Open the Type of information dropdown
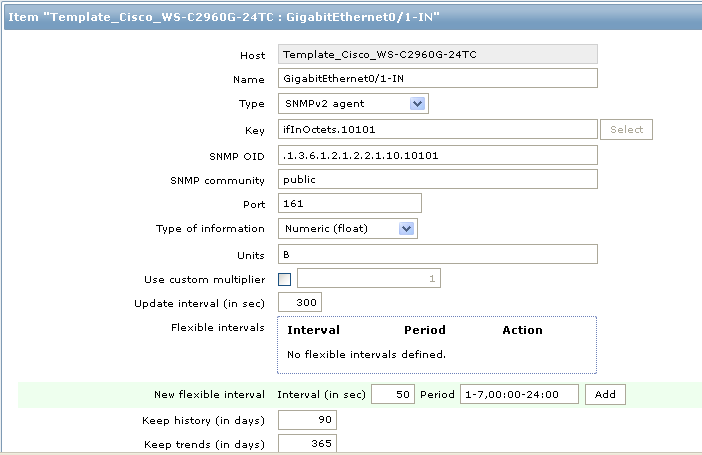This screenshot has width=702, height=455. coord(347,228)
